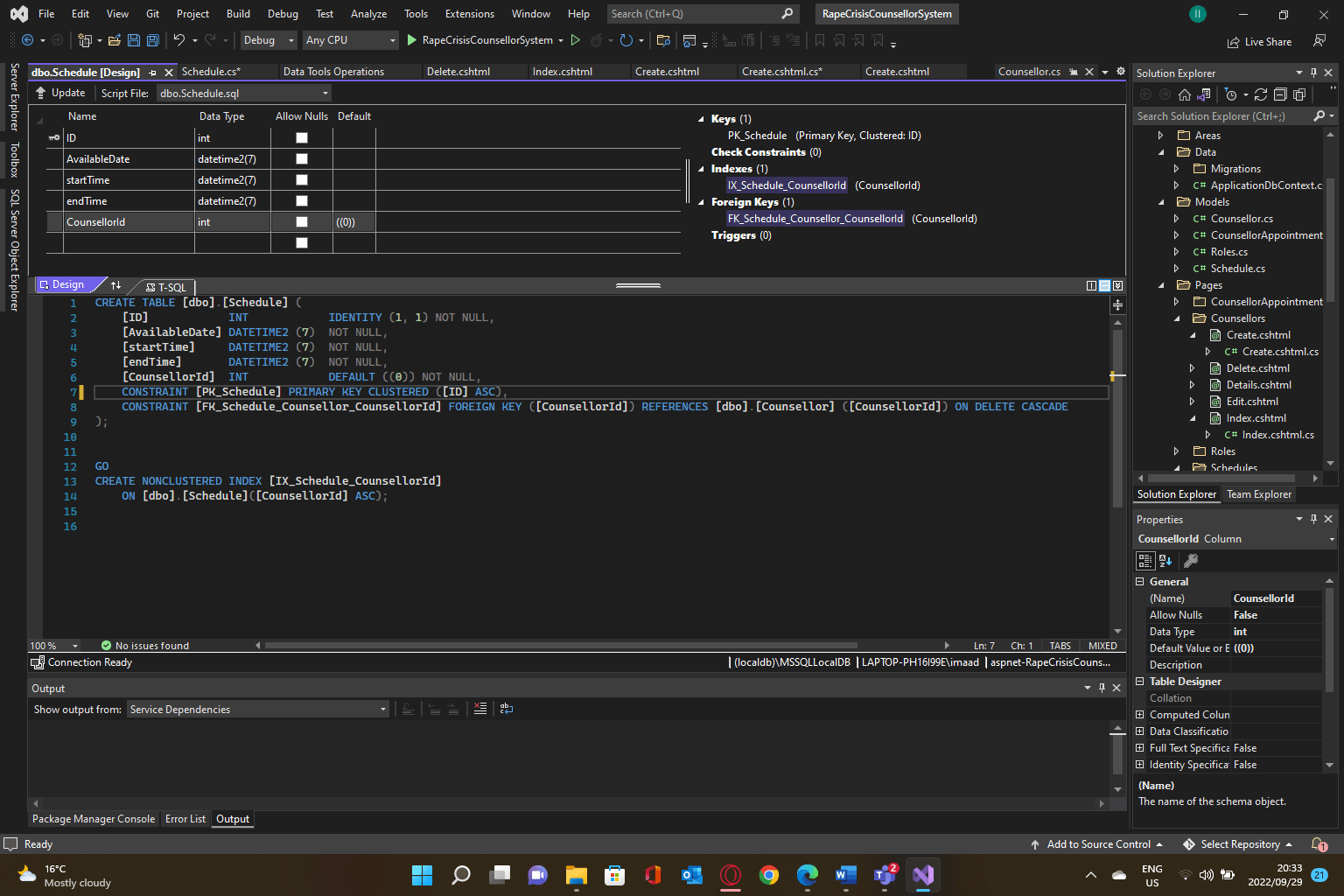Toggle Allow Nulls checkbox for CounsellorId

point(302,222)
